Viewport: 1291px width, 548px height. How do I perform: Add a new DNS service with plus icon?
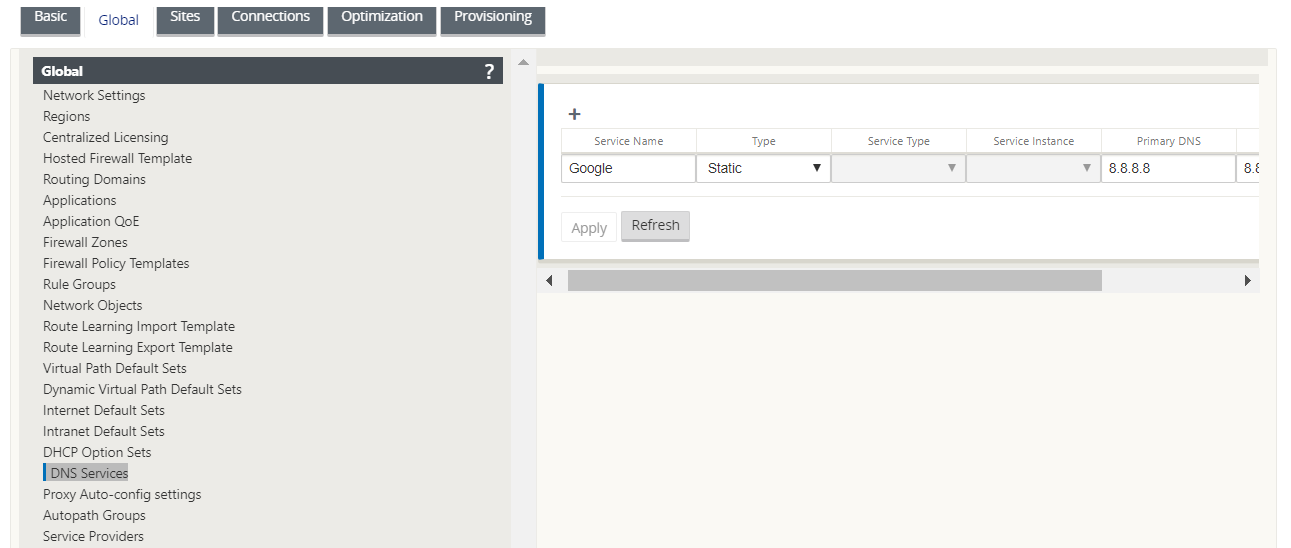[x=574, y=115]
